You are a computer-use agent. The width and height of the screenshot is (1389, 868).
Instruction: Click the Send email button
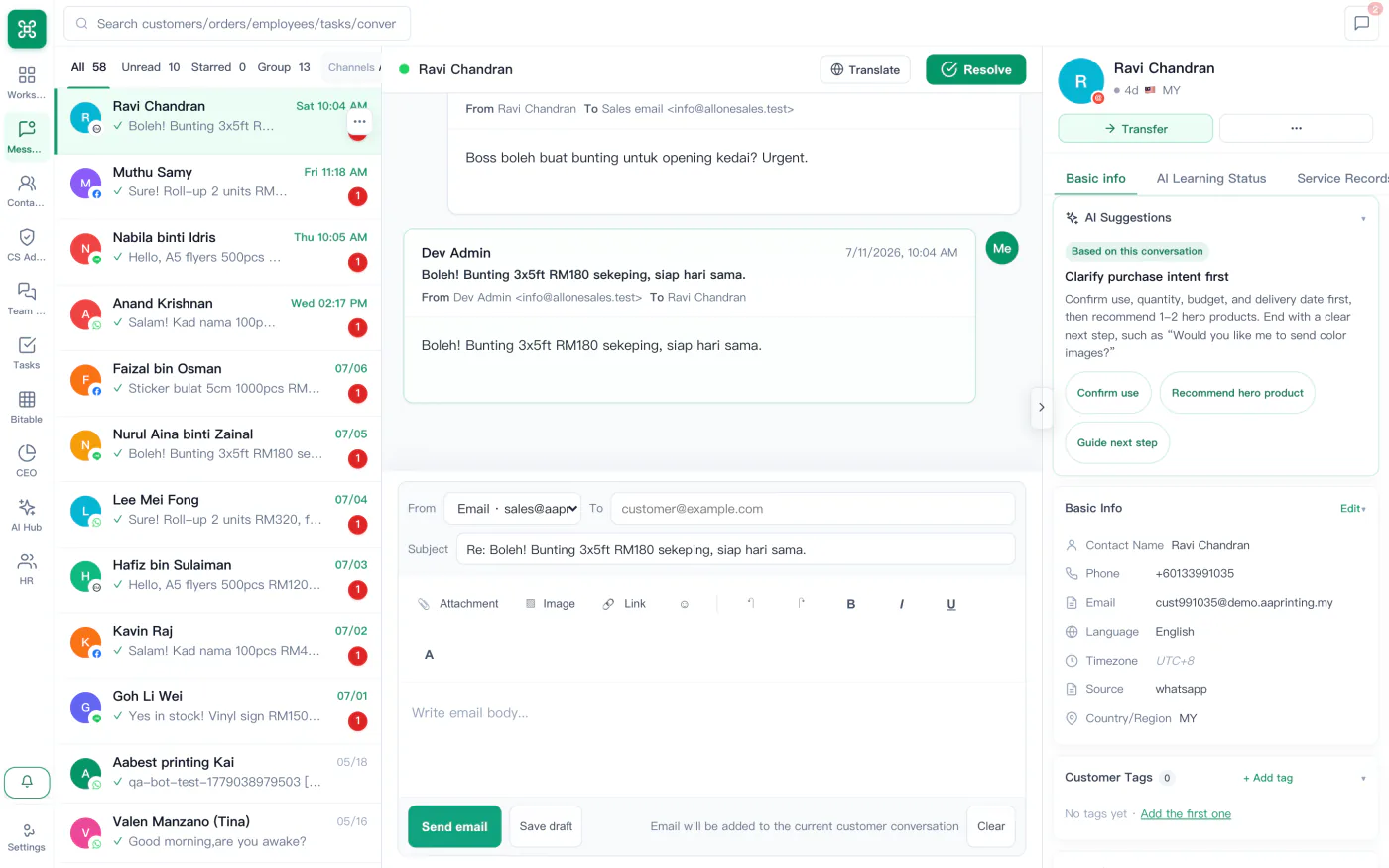coord(454,827)
